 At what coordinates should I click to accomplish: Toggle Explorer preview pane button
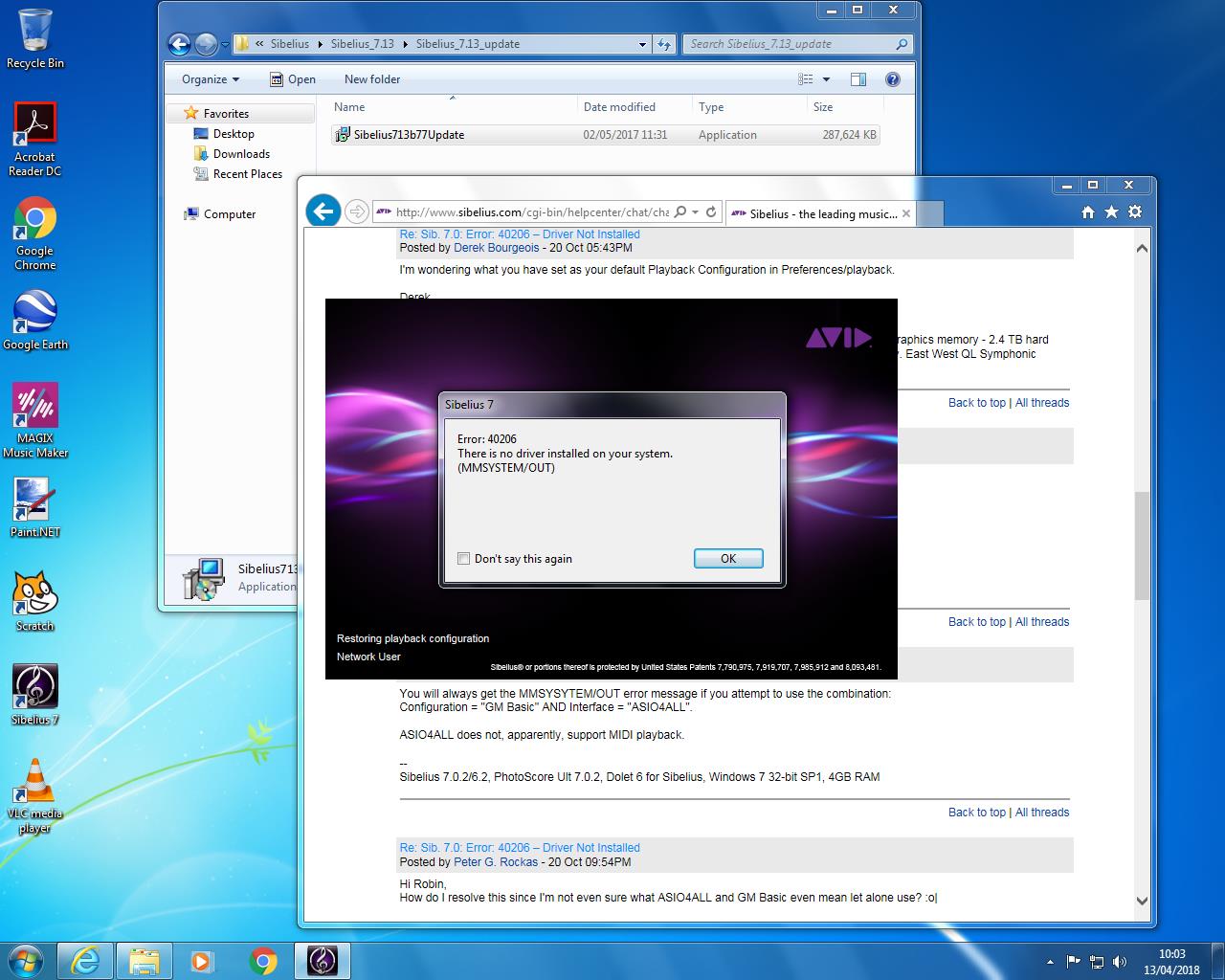pos(858,79)
